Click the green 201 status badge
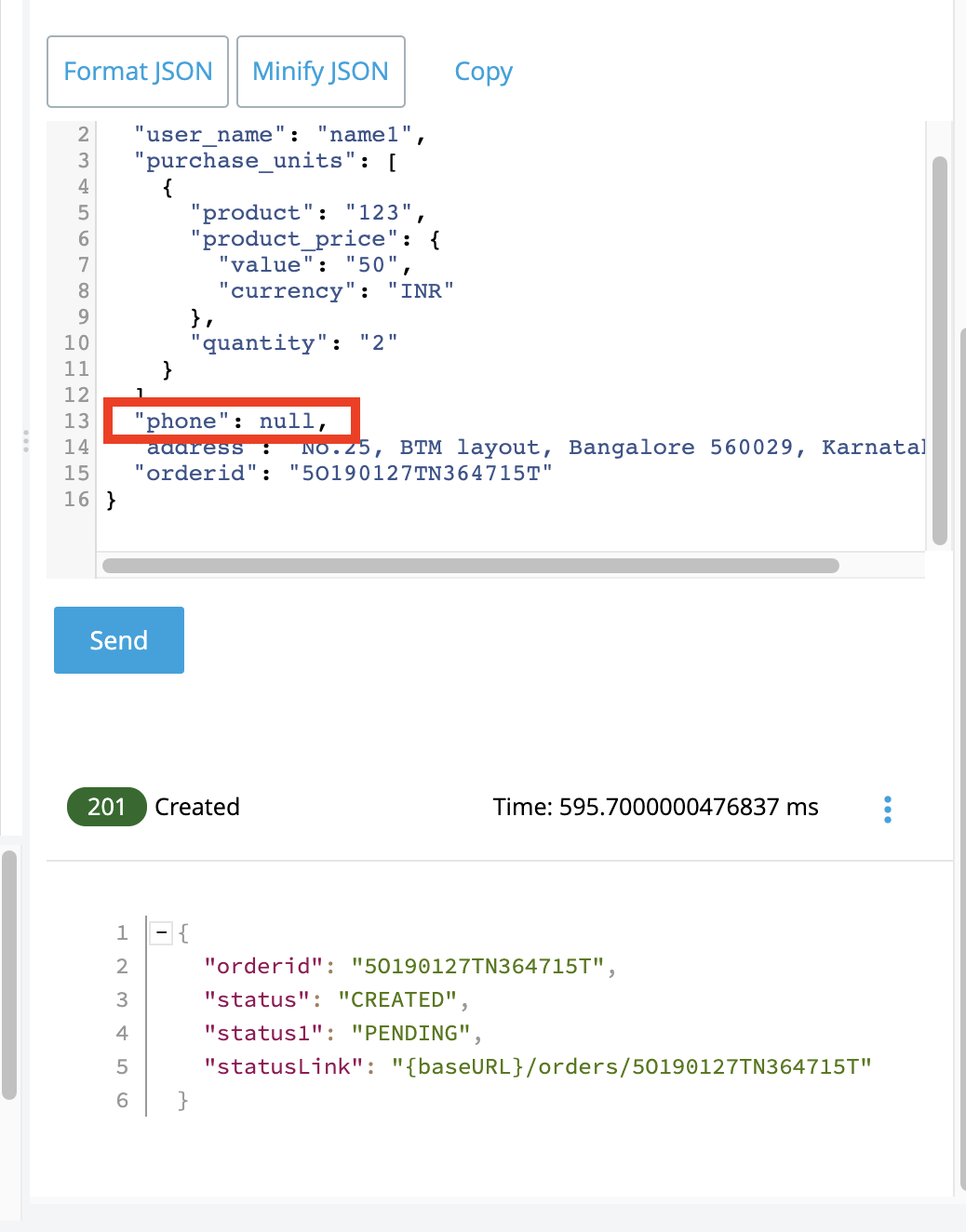 (106, 807)
